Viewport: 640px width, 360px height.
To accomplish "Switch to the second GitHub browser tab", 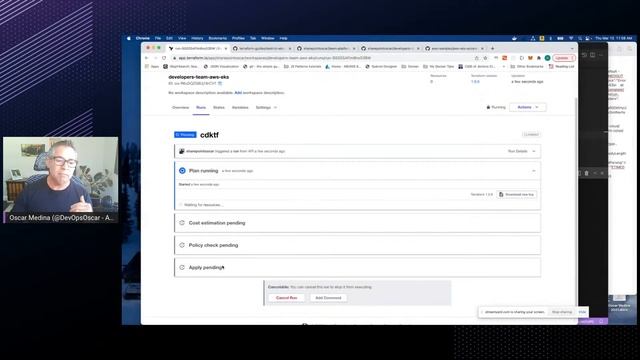I will point(326,48).
